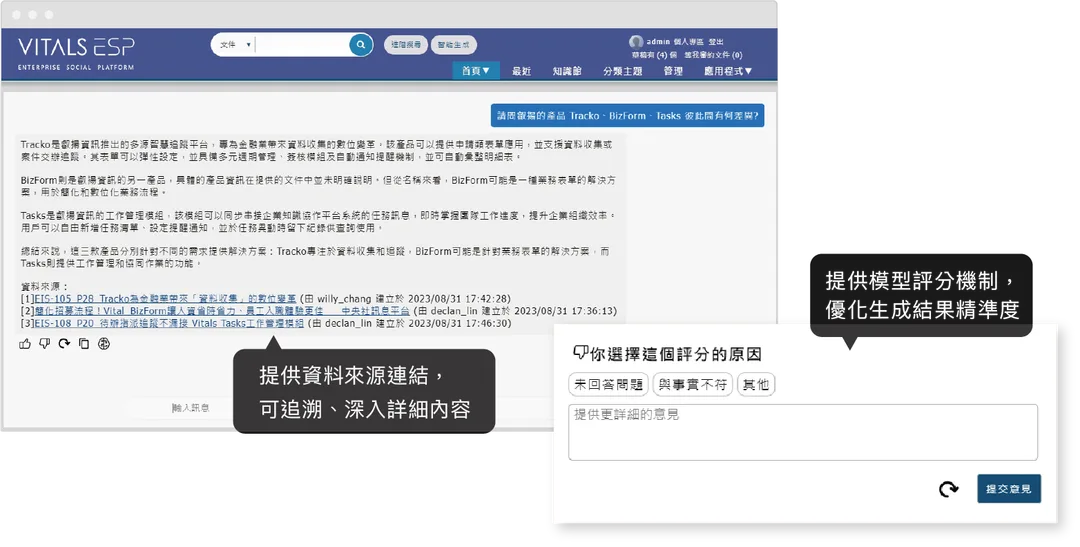Click the 提交意見 button
1080x547 pixels.
[x=1008, y=488]
